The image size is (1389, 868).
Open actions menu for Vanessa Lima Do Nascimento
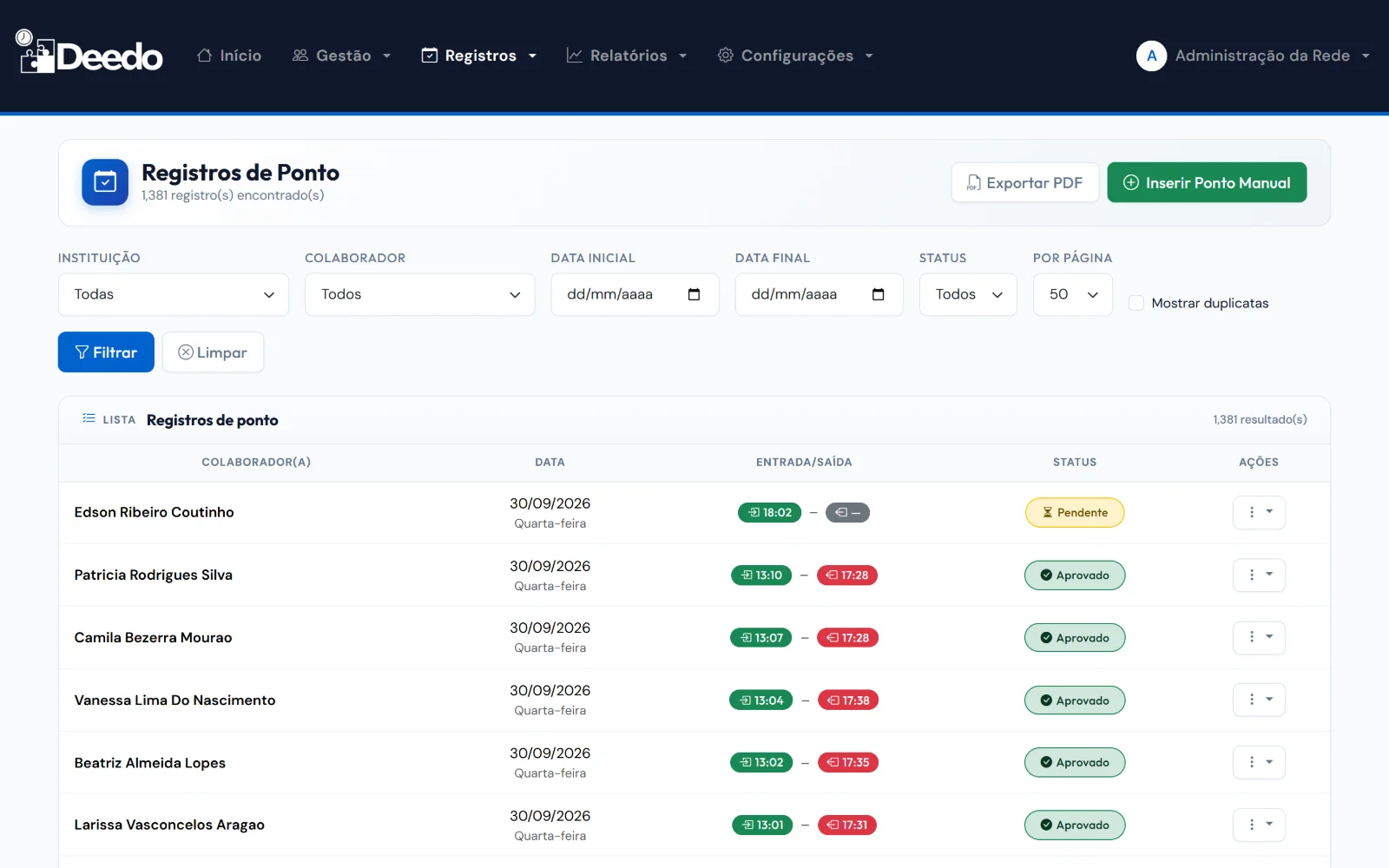pyautogui.click(x=1259, y=700)
